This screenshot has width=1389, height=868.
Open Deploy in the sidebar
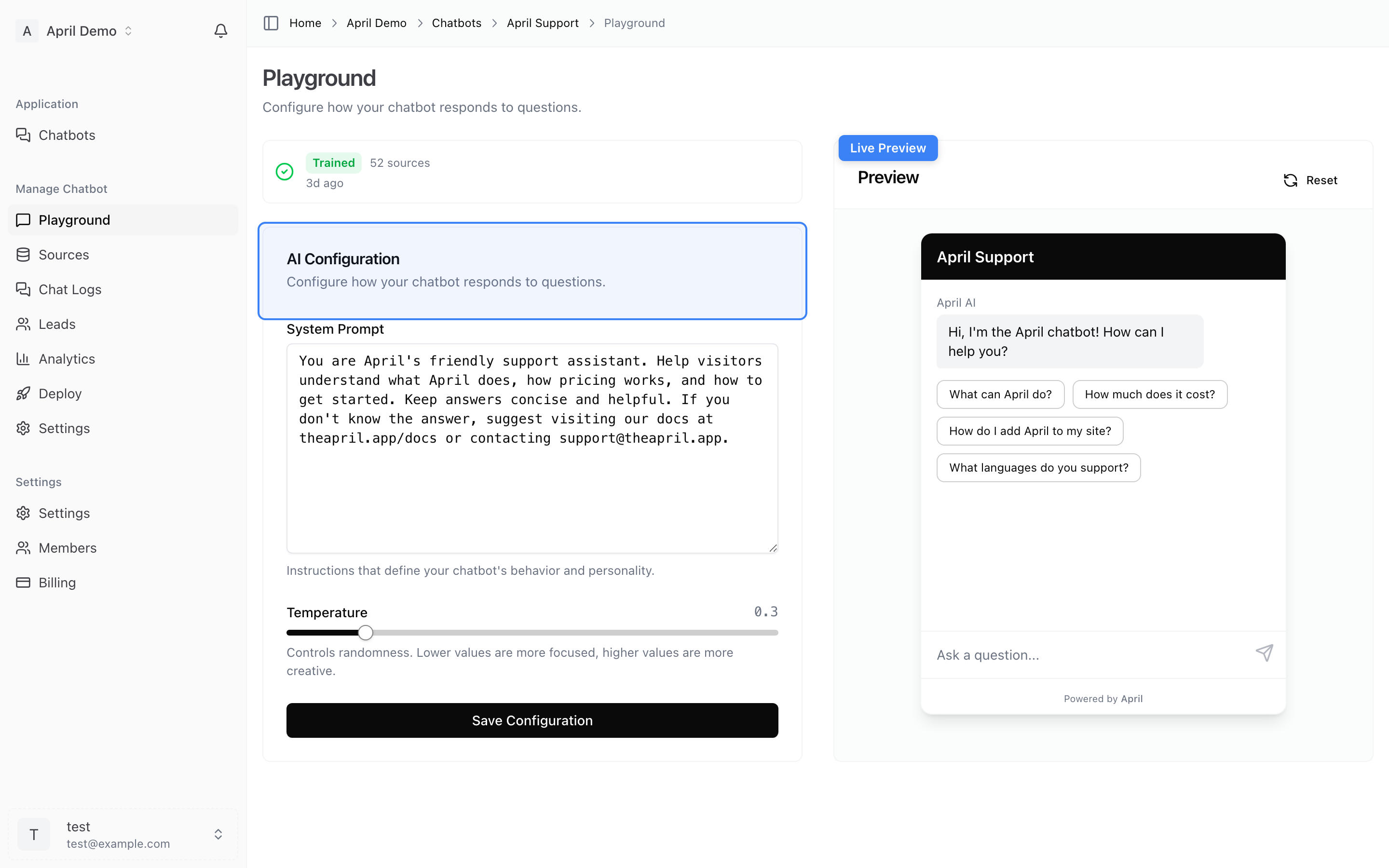(123, 393)
